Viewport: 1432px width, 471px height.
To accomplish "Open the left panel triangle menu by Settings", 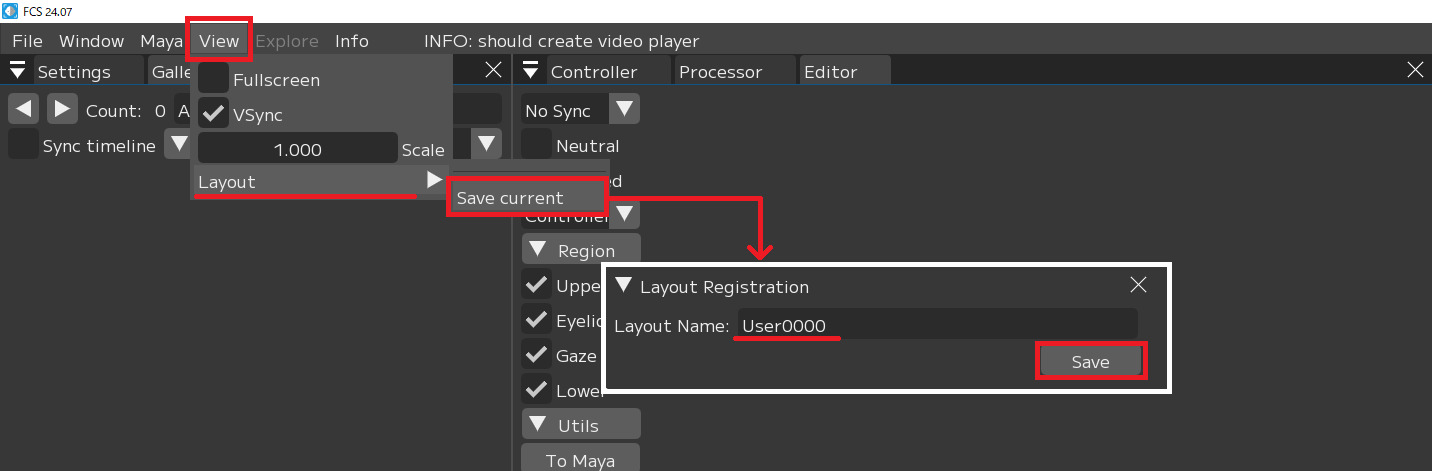I will (x=17, y=71).
